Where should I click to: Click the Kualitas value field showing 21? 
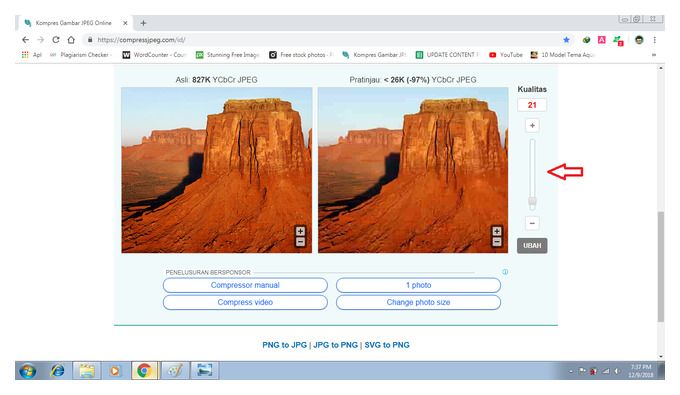coord(532,105)
